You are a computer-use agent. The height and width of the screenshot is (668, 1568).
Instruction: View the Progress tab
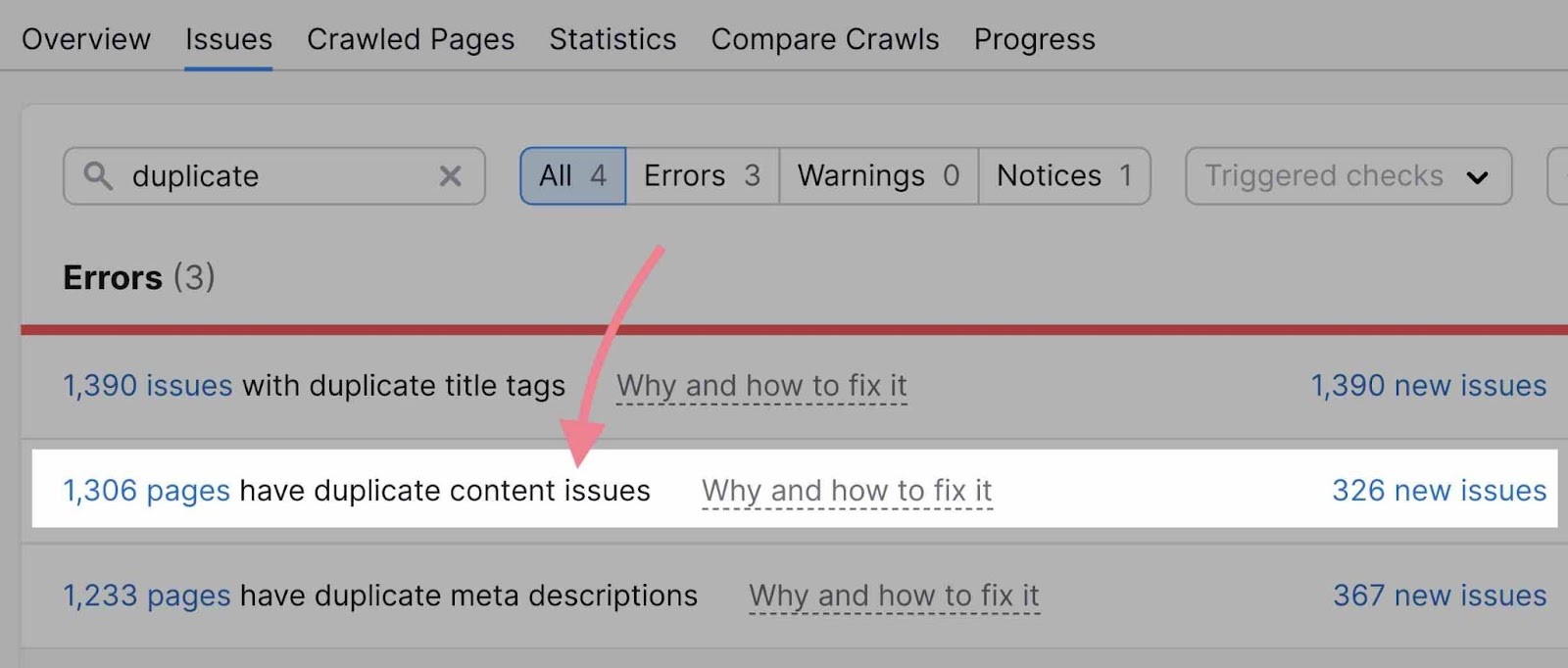point(1034,39)
